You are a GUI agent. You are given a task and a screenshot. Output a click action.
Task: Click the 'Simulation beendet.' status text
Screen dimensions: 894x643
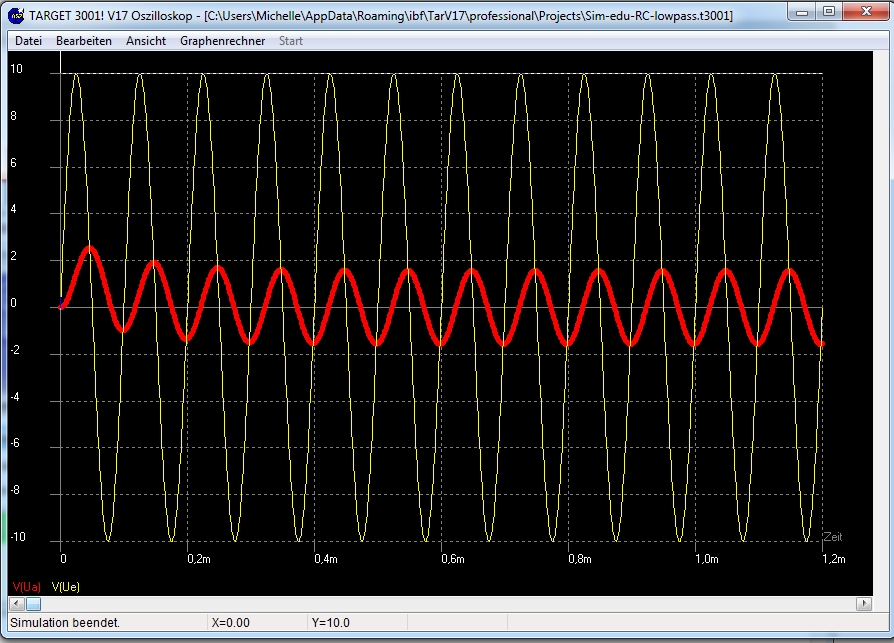[65, 623]
